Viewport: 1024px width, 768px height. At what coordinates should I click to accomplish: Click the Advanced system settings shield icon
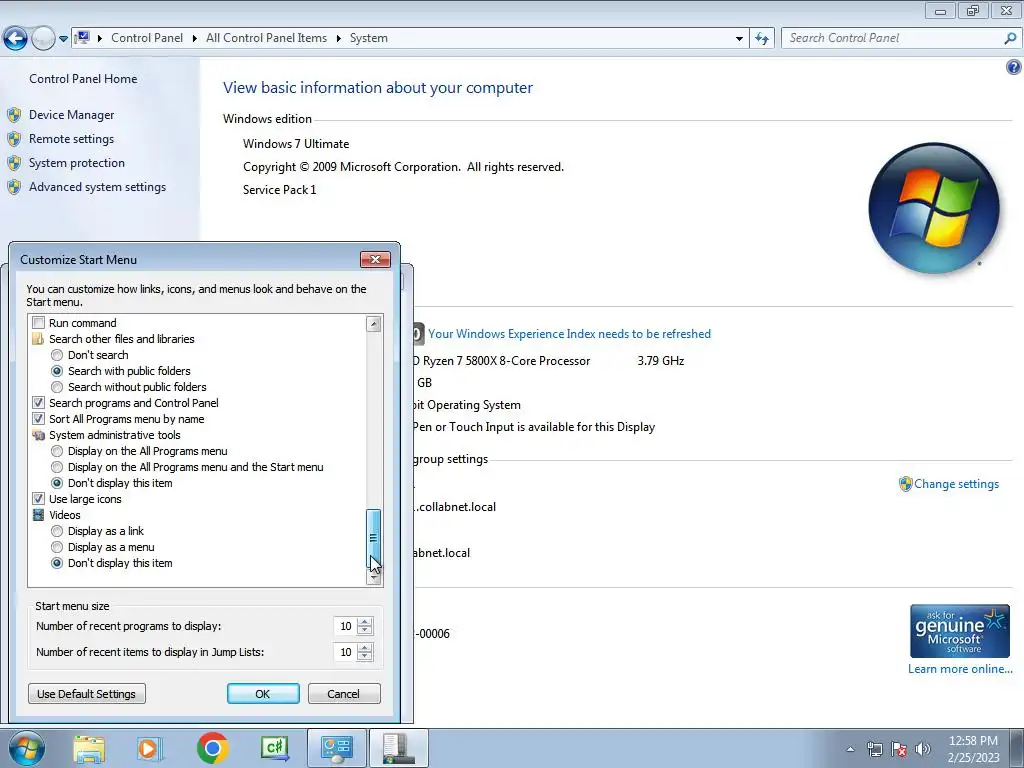pyautogui.click(x=14, y=187)
